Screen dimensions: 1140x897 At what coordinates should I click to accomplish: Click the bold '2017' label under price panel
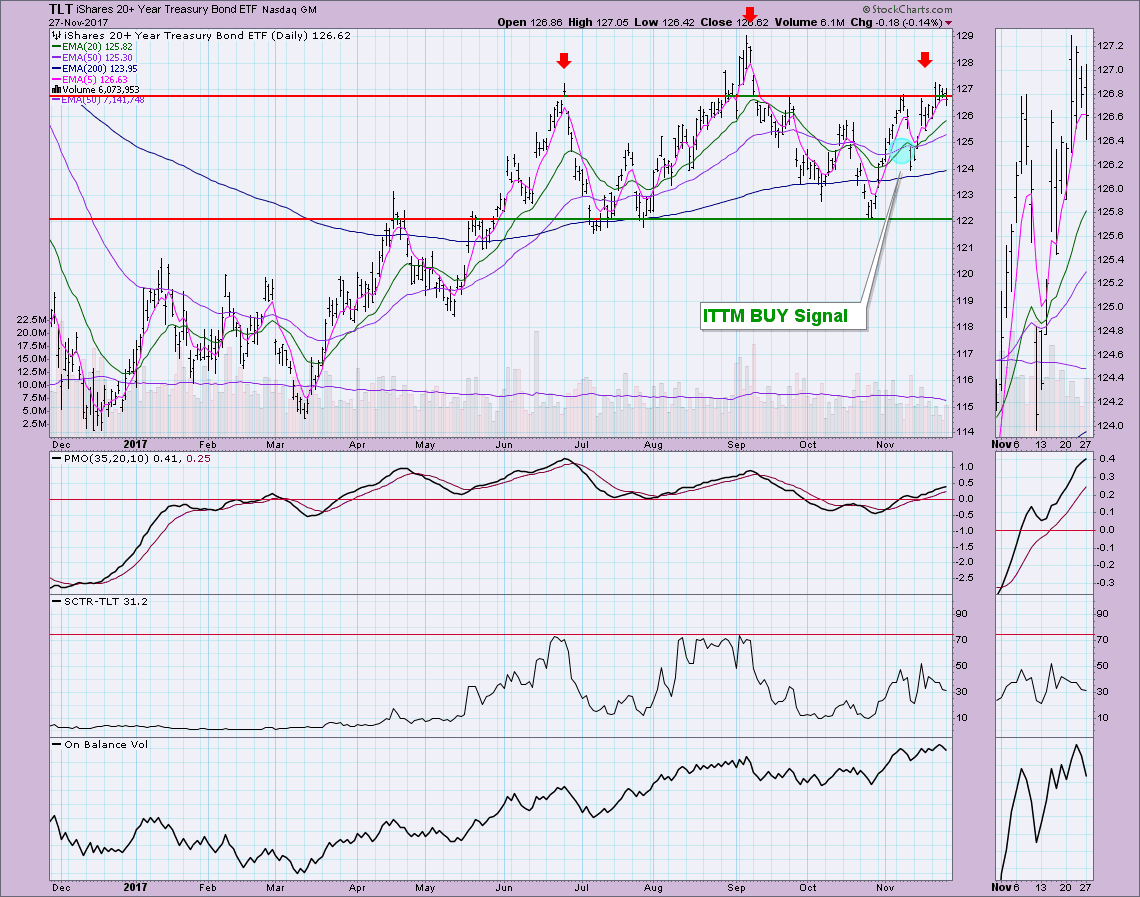pos(135,444)
